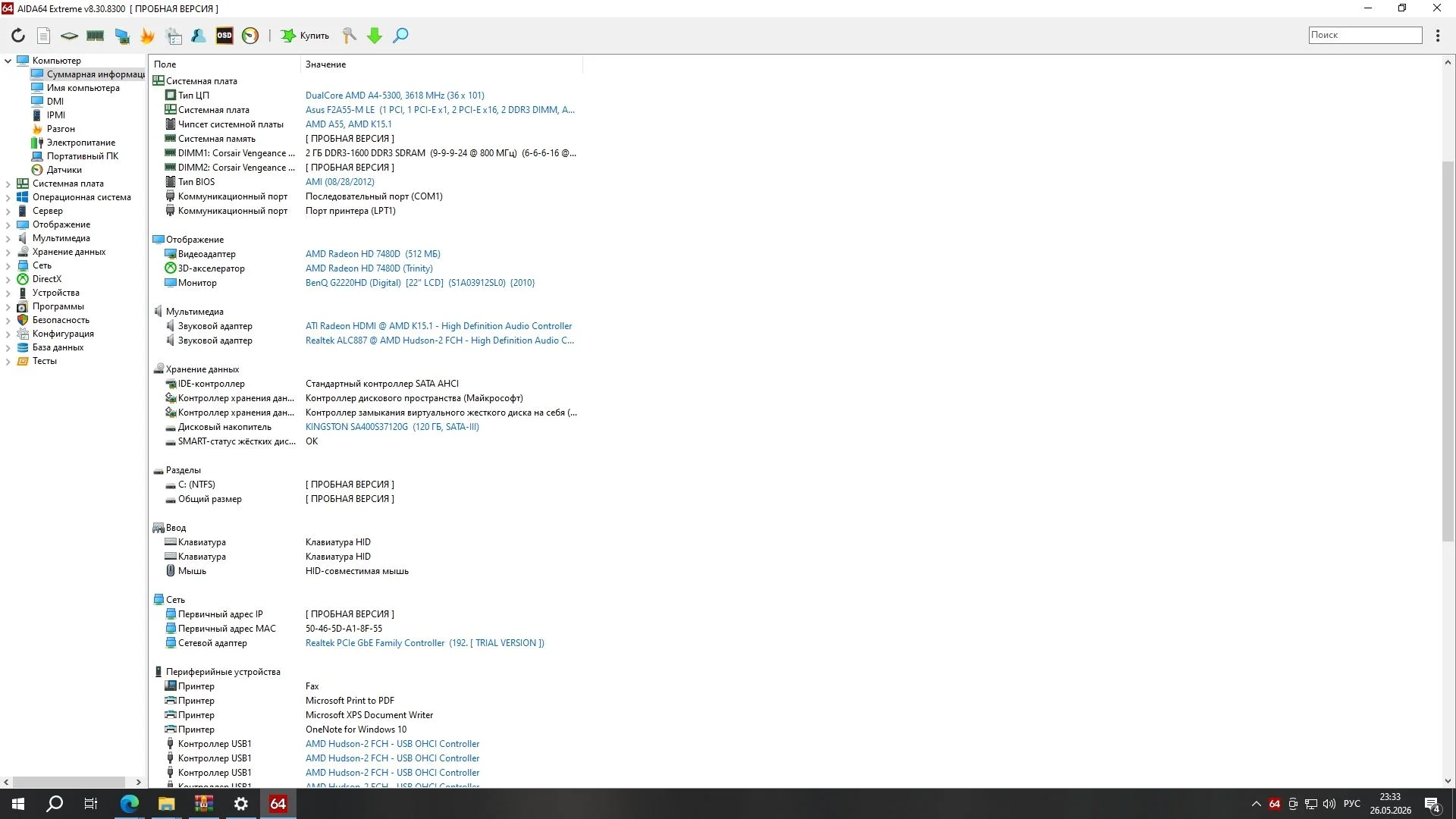
Task: Open the Тесты tree item
Action: coord(37,361)
